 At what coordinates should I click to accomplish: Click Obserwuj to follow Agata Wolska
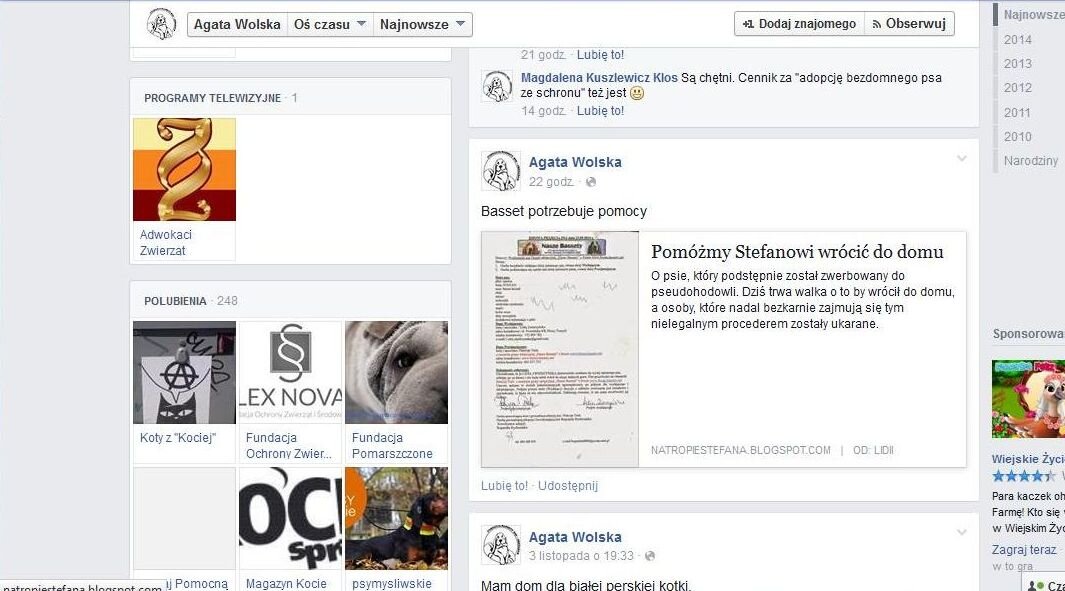pyautogui.click(x=910, y=24)
